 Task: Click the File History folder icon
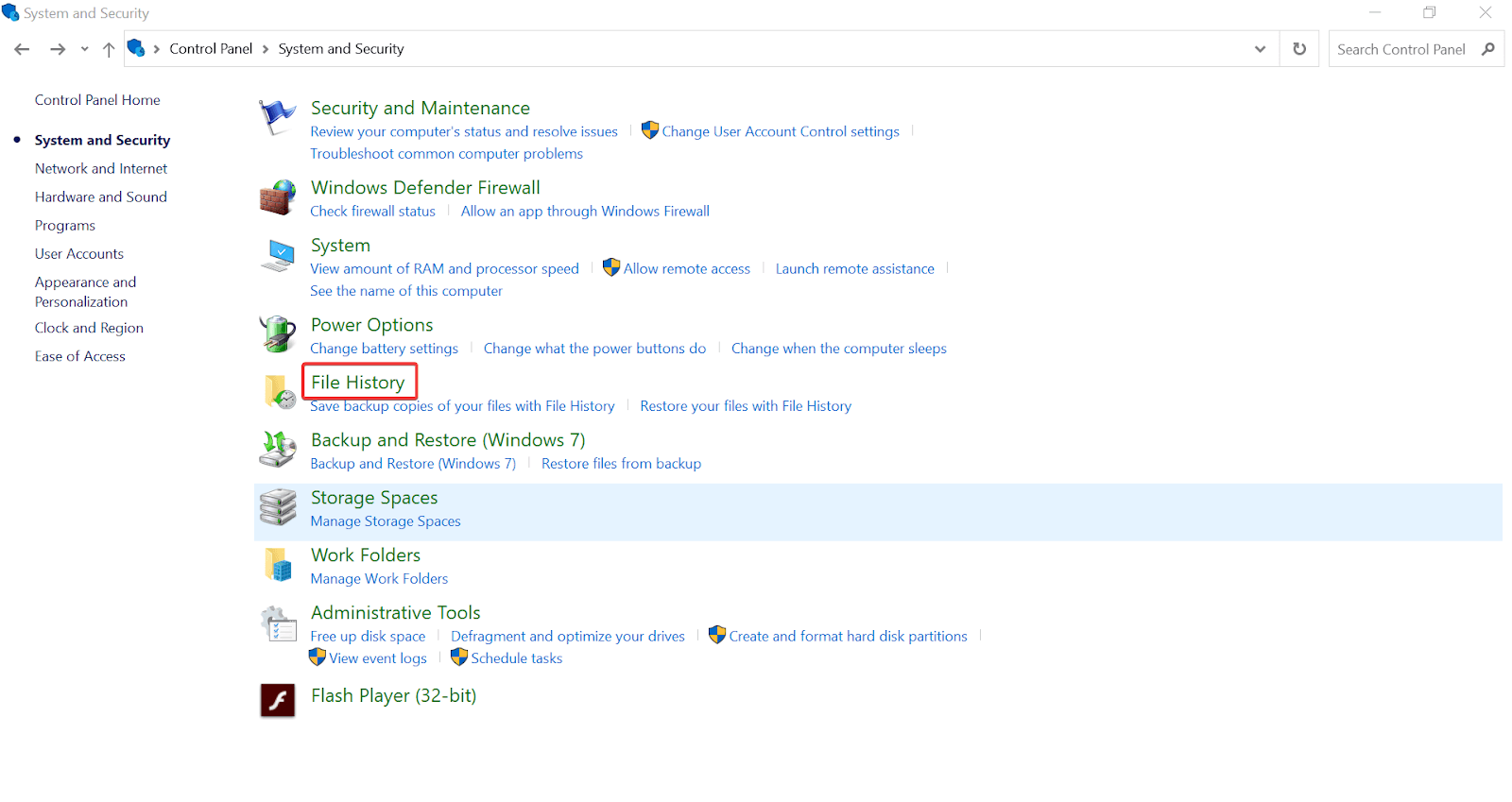(x=279, y=392)
